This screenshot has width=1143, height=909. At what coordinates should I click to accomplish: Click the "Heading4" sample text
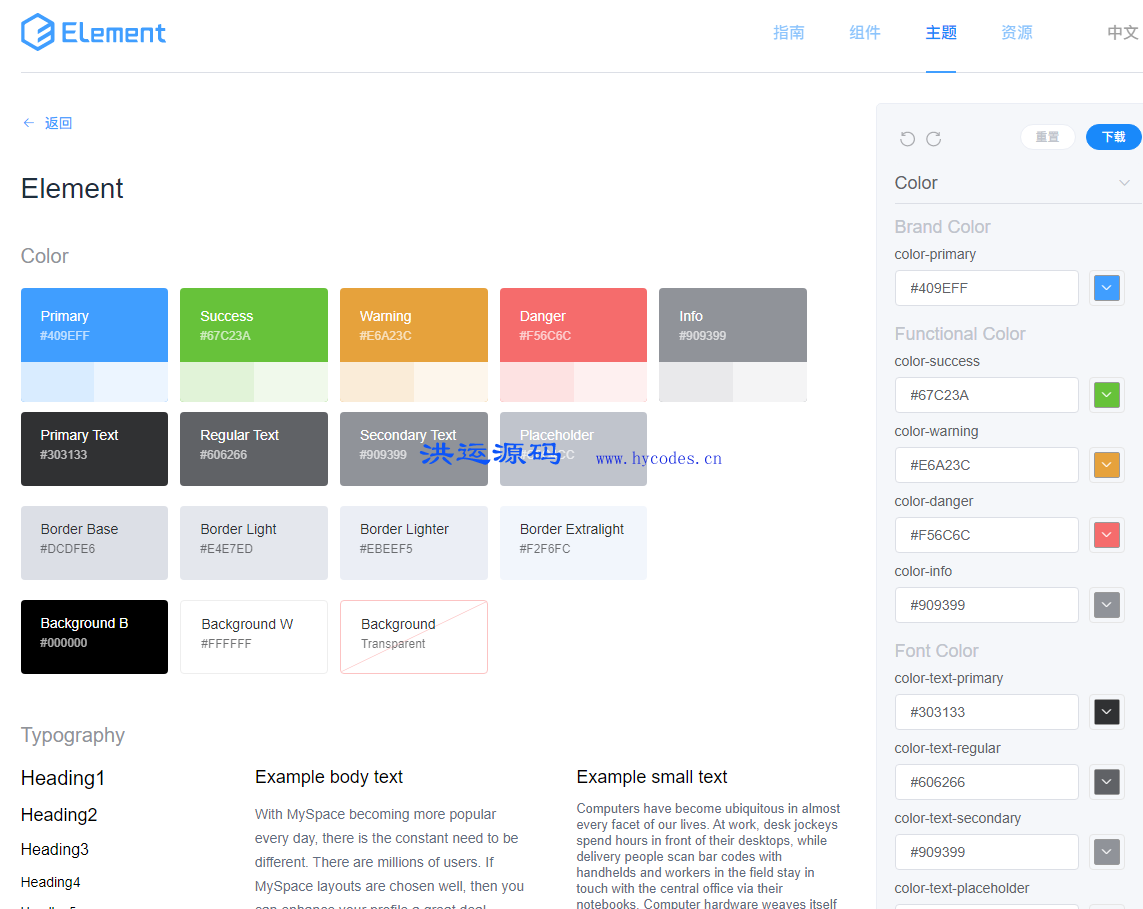click(x=50, y=882)
